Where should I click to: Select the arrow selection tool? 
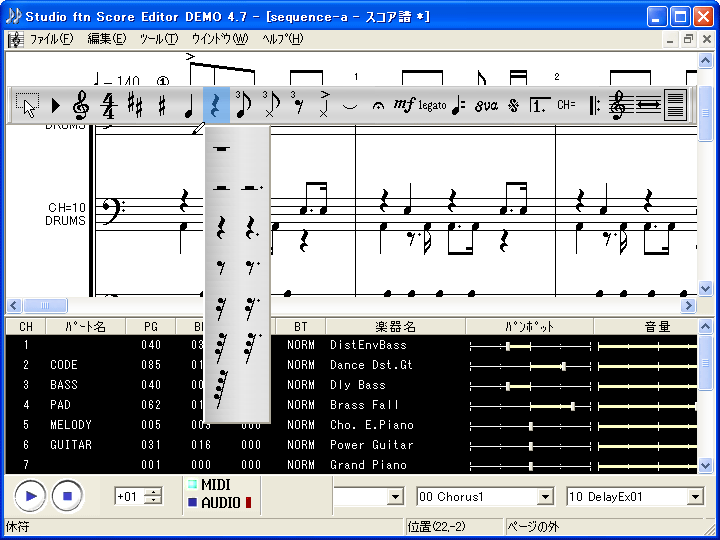pos(28,105)
